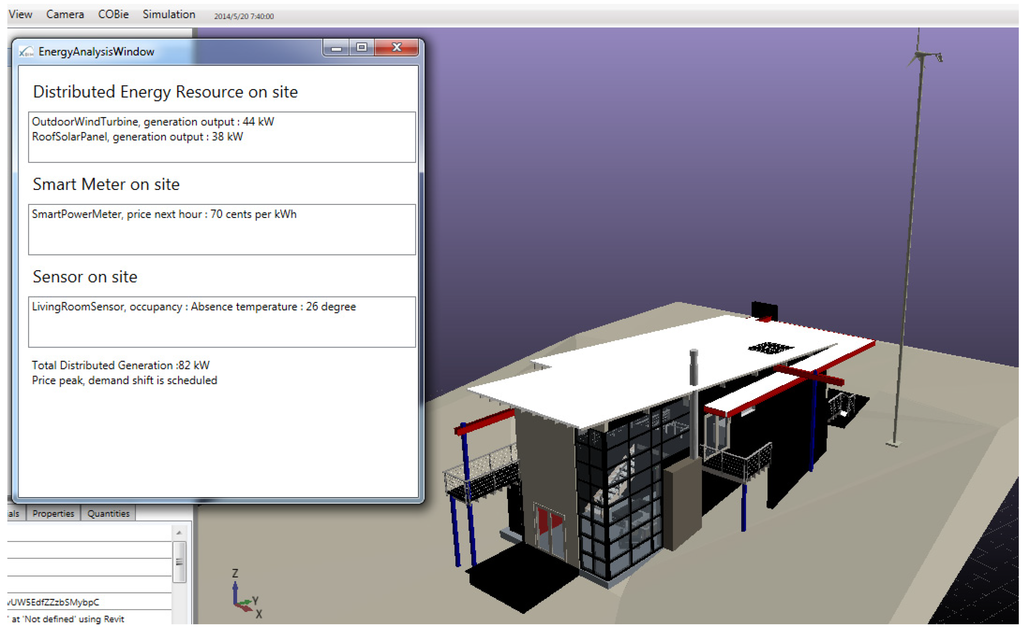Select the RoofSolarPanel generation output entry
The image size is (1024, 631).
(137, 137)
